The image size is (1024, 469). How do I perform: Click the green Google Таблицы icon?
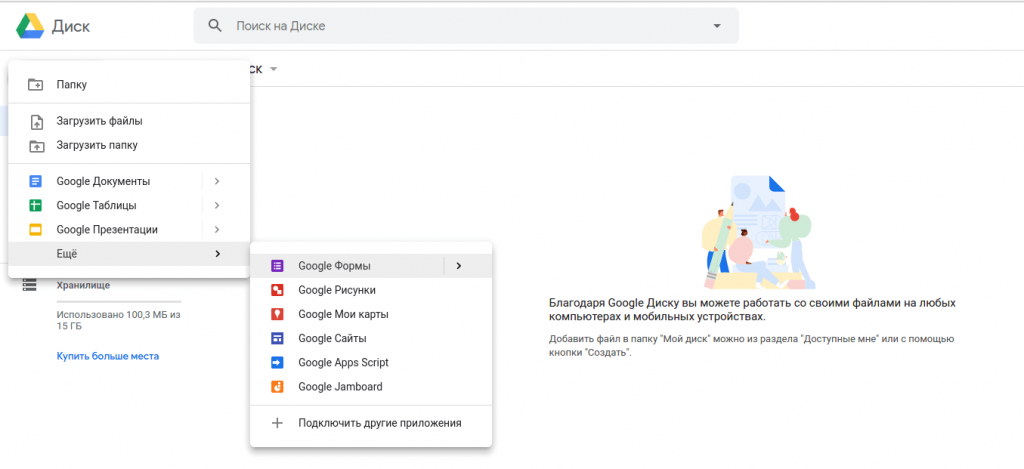click(x=36, y=206)
